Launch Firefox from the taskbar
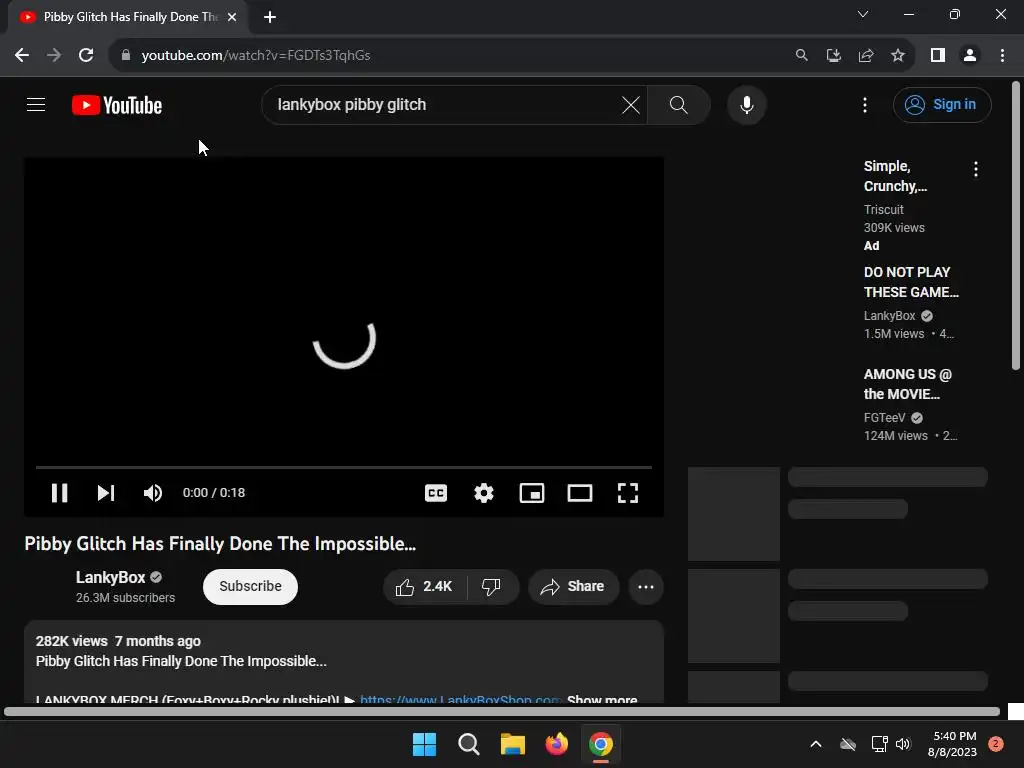Image resolution: width=1024 pixels, height=768 pixels. click(x=556, y=744)
